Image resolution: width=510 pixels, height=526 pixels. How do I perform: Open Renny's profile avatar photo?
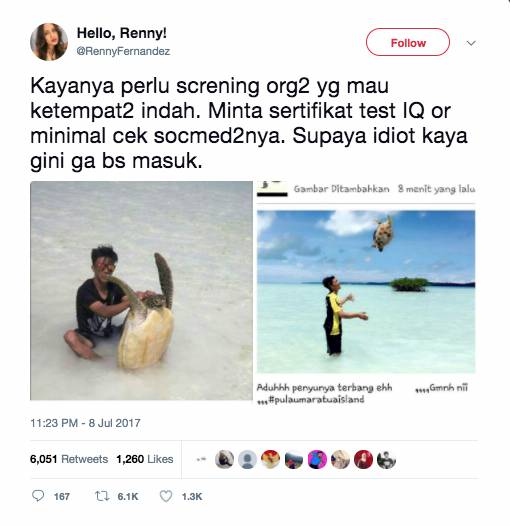(49, 42)
